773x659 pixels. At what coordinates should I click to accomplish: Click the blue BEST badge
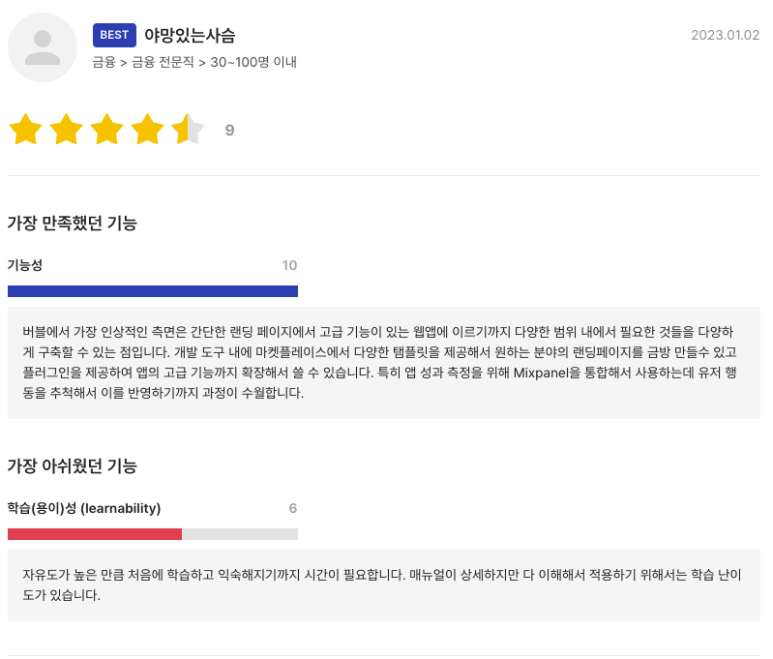pyautogui.click(x=114, y=35)
